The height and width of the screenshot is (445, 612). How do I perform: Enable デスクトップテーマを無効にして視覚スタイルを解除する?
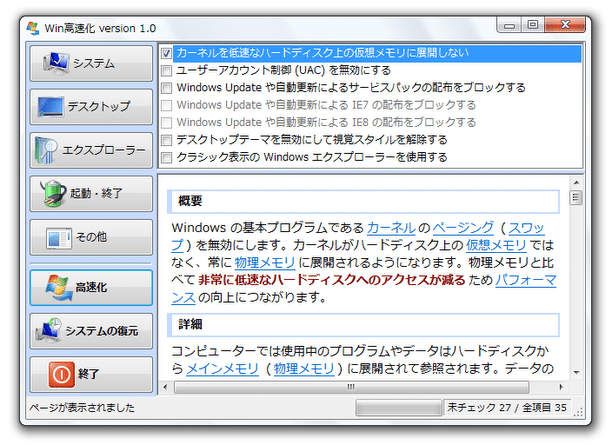[167, 140]
